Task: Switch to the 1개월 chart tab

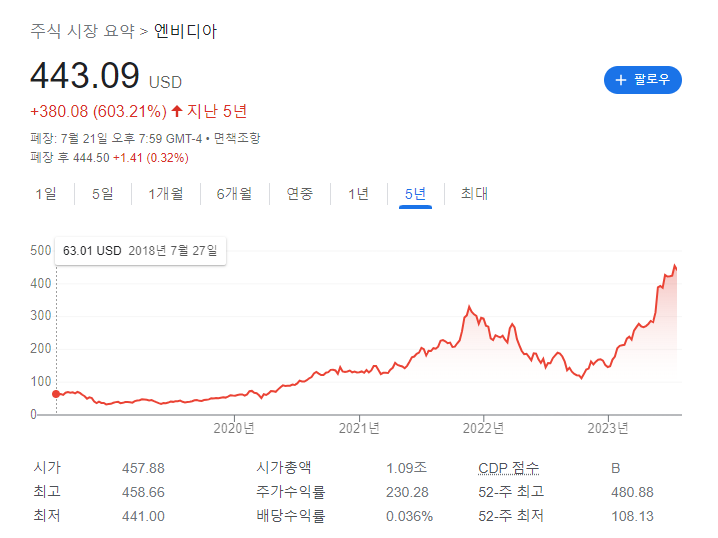Action: click(x=166, y=194)
